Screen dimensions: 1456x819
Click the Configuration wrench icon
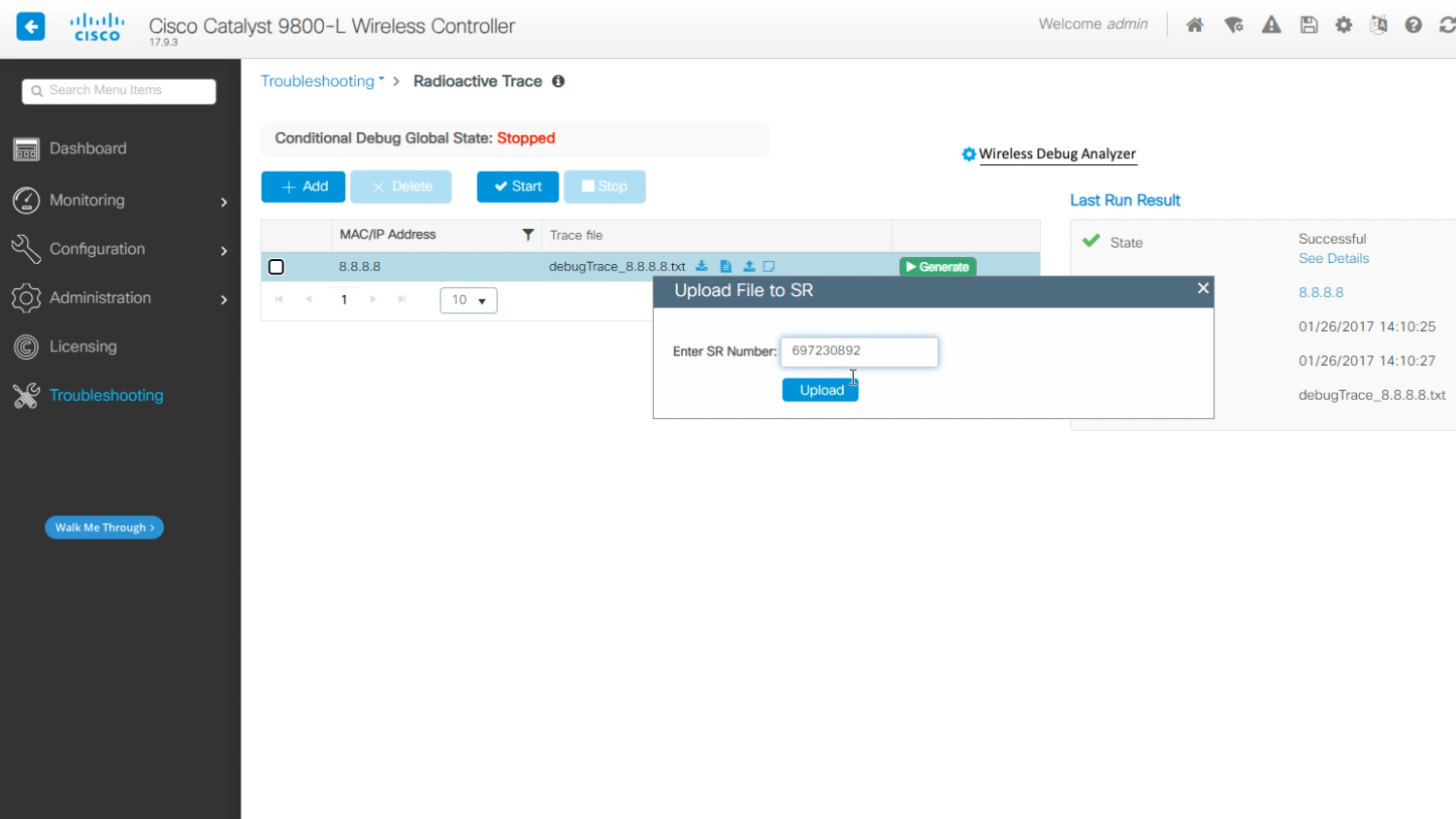pyautogui.click(x=26, y=249)
